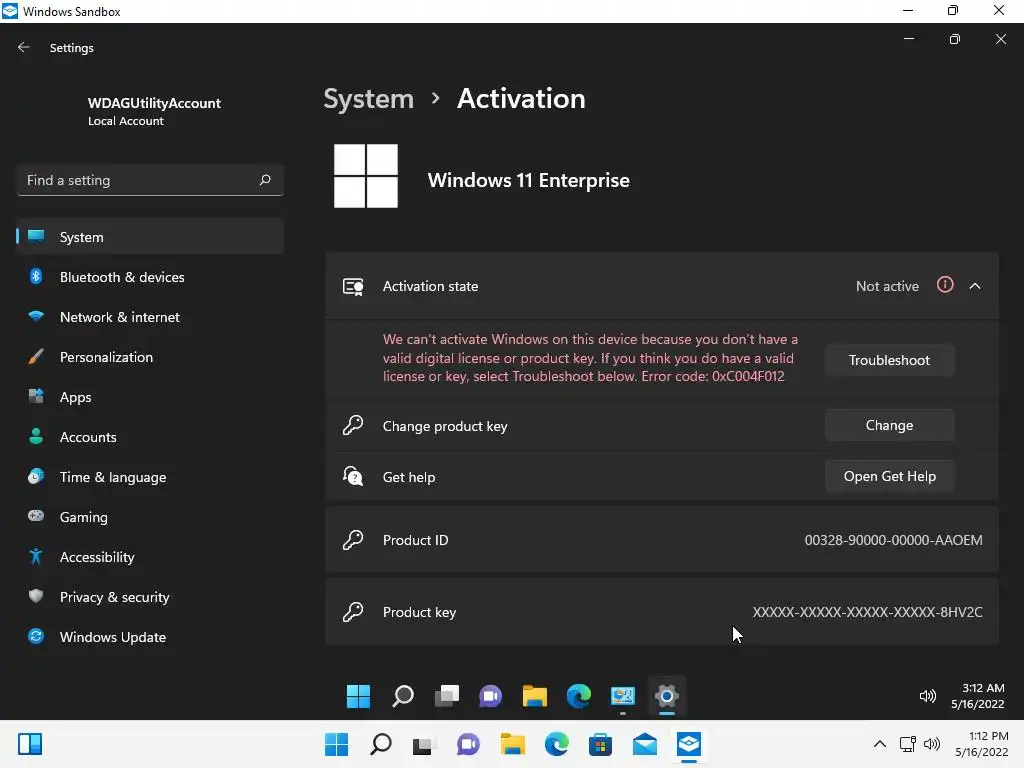Viewport: 1024px width, 768px height.
Task: Open Network & internet settings
Action: point(150,317)
